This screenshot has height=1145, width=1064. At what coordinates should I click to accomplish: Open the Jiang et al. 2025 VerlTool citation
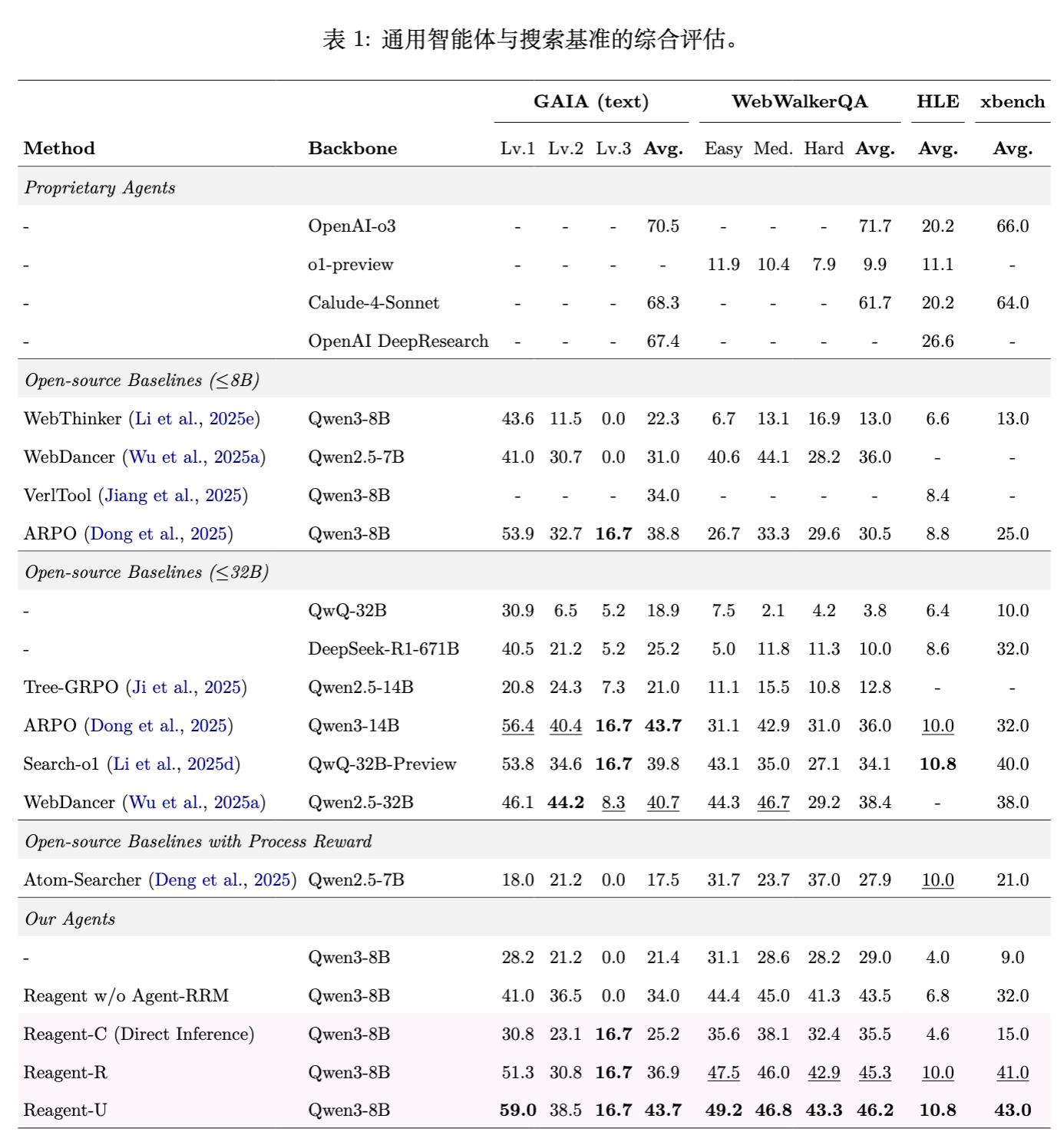pyautogui.click(x=173, y=496)
